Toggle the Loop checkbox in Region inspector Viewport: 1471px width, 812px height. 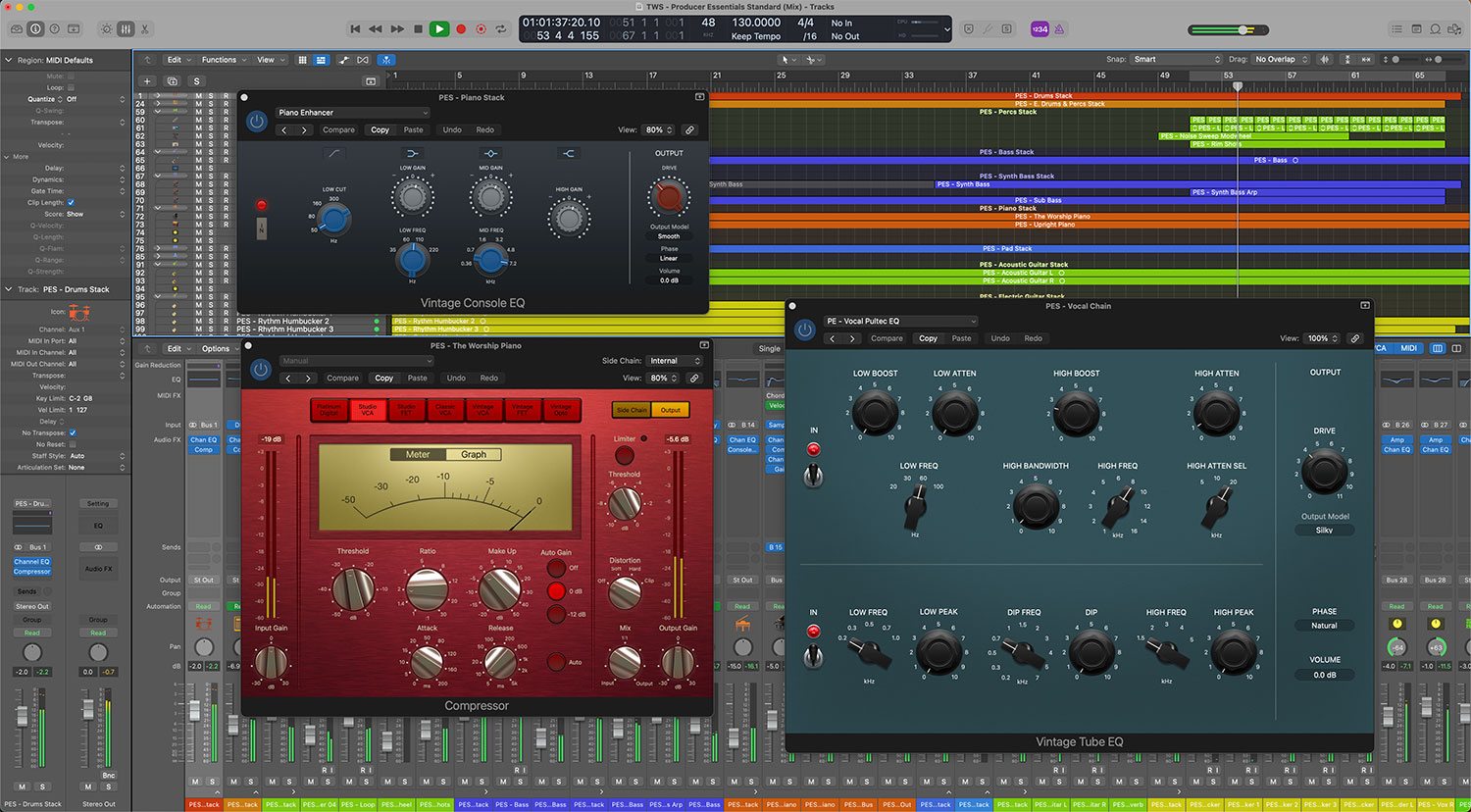point(71,87)
